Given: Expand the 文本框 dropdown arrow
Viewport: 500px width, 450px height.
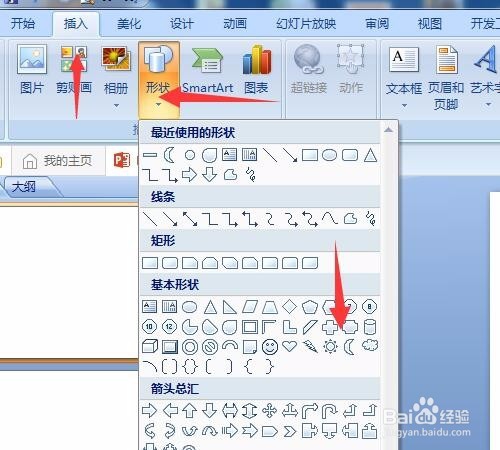Looking at the screenshot, I should coord(404,106).
